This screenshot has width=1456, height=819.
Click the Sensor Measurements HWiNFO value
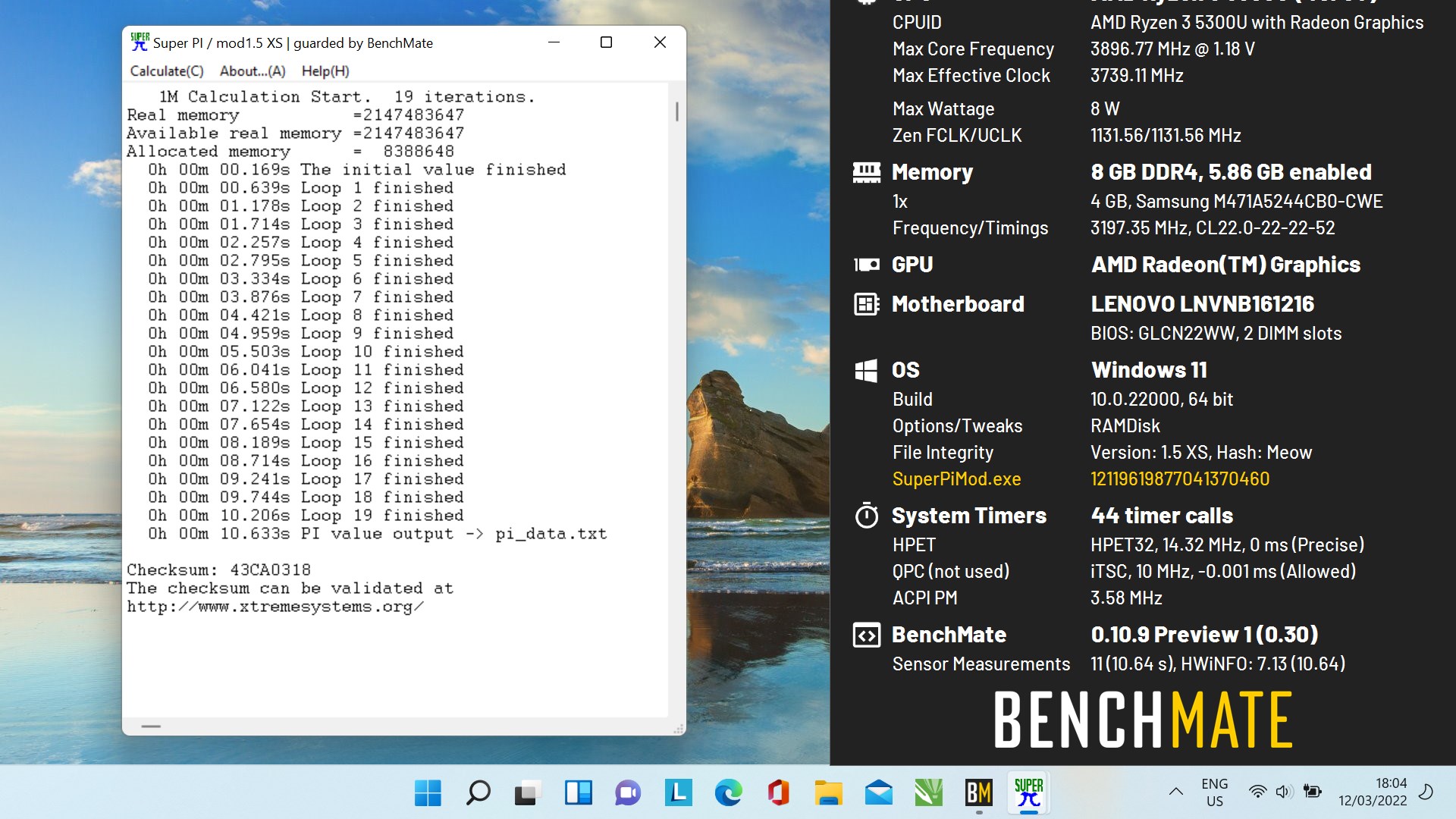1218,664
